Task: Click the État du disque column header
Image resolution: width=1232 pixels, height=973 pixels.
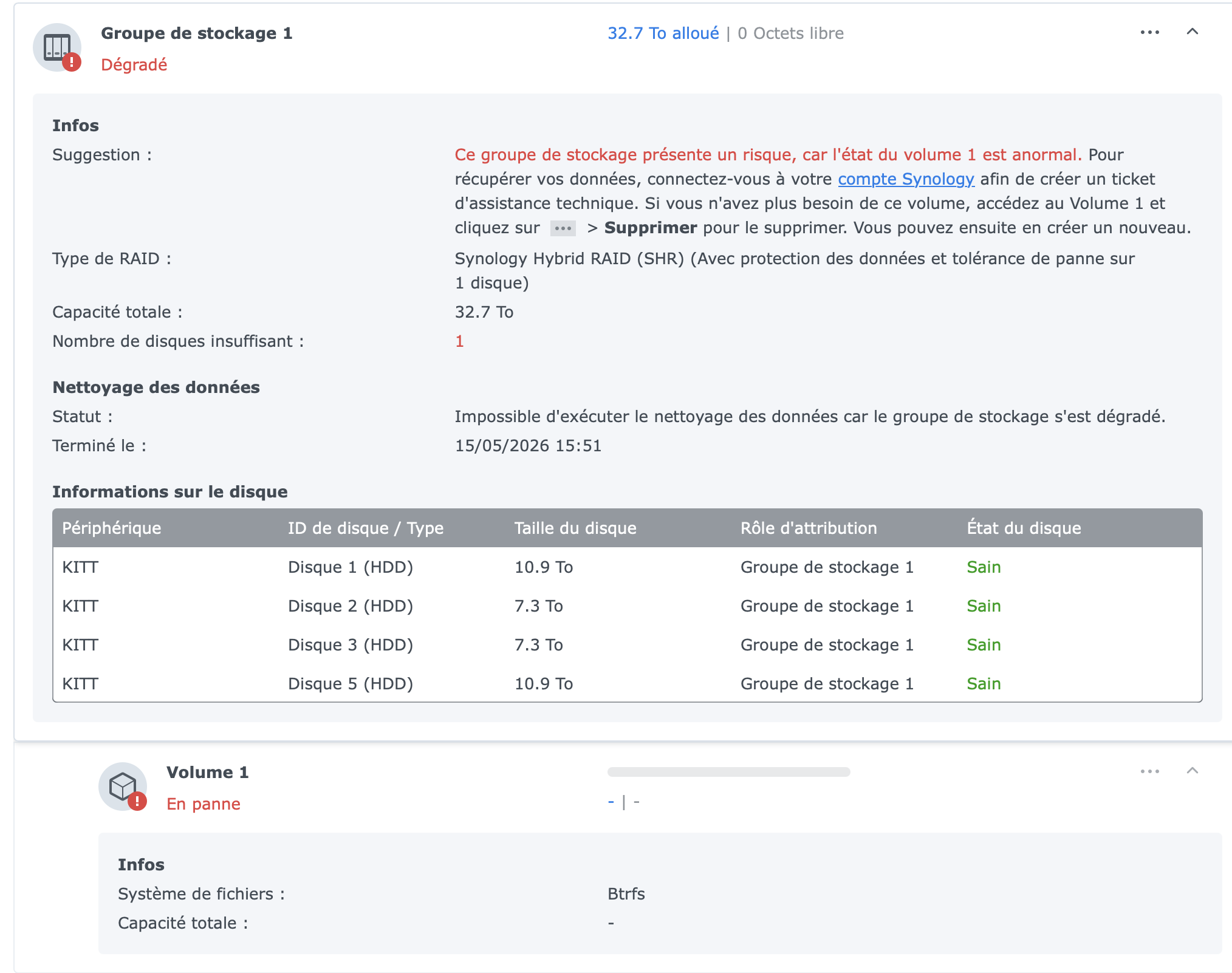Action: 1024,528
